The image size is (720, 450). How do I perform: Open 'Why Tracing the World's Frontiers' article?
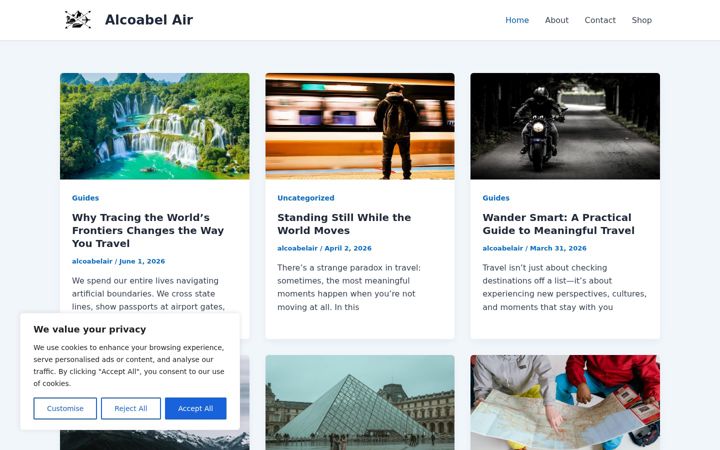coord(148,231)
